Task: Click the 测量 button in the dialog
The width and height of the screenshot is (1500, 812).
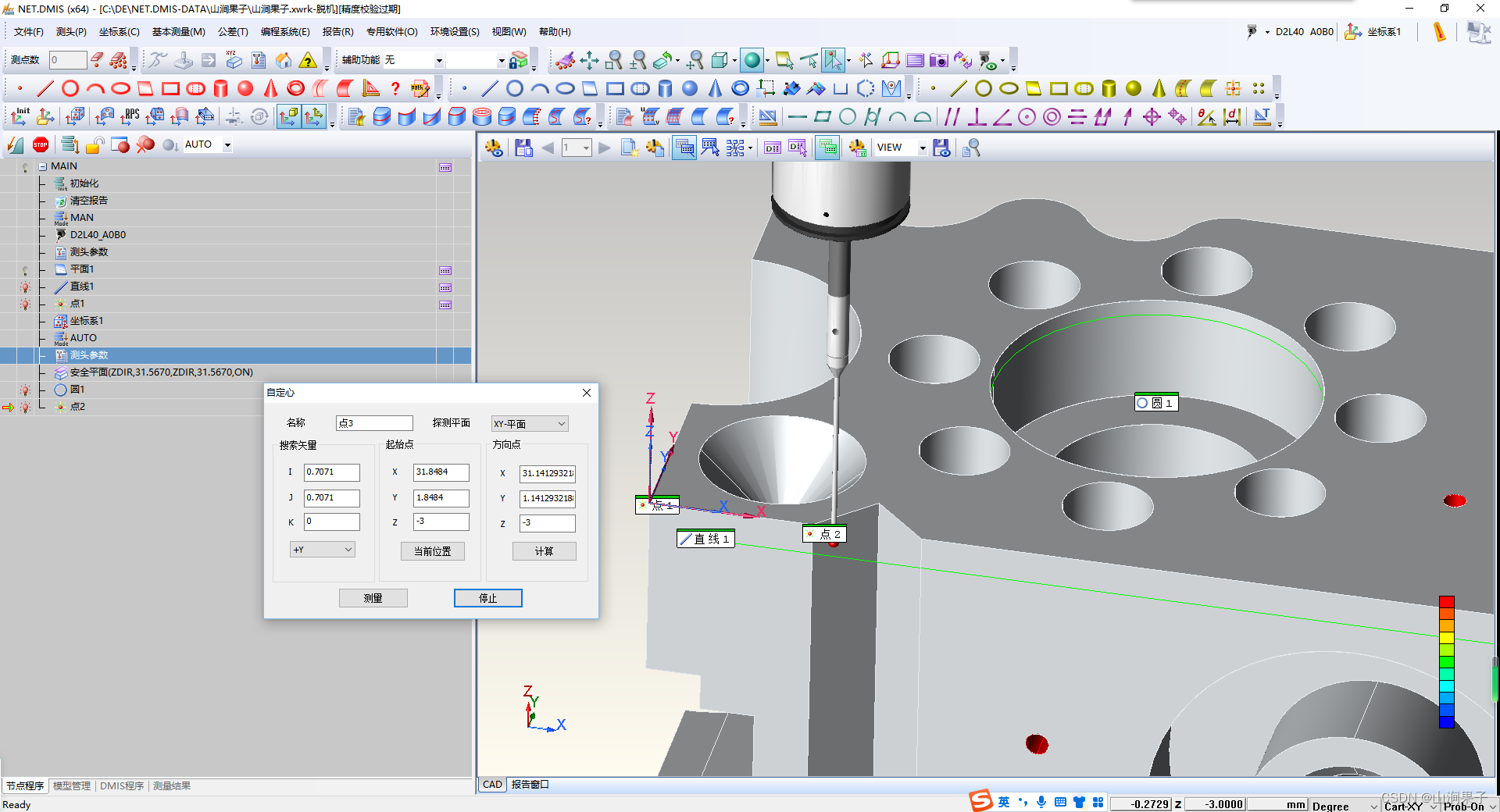Action: pos(373,598)
